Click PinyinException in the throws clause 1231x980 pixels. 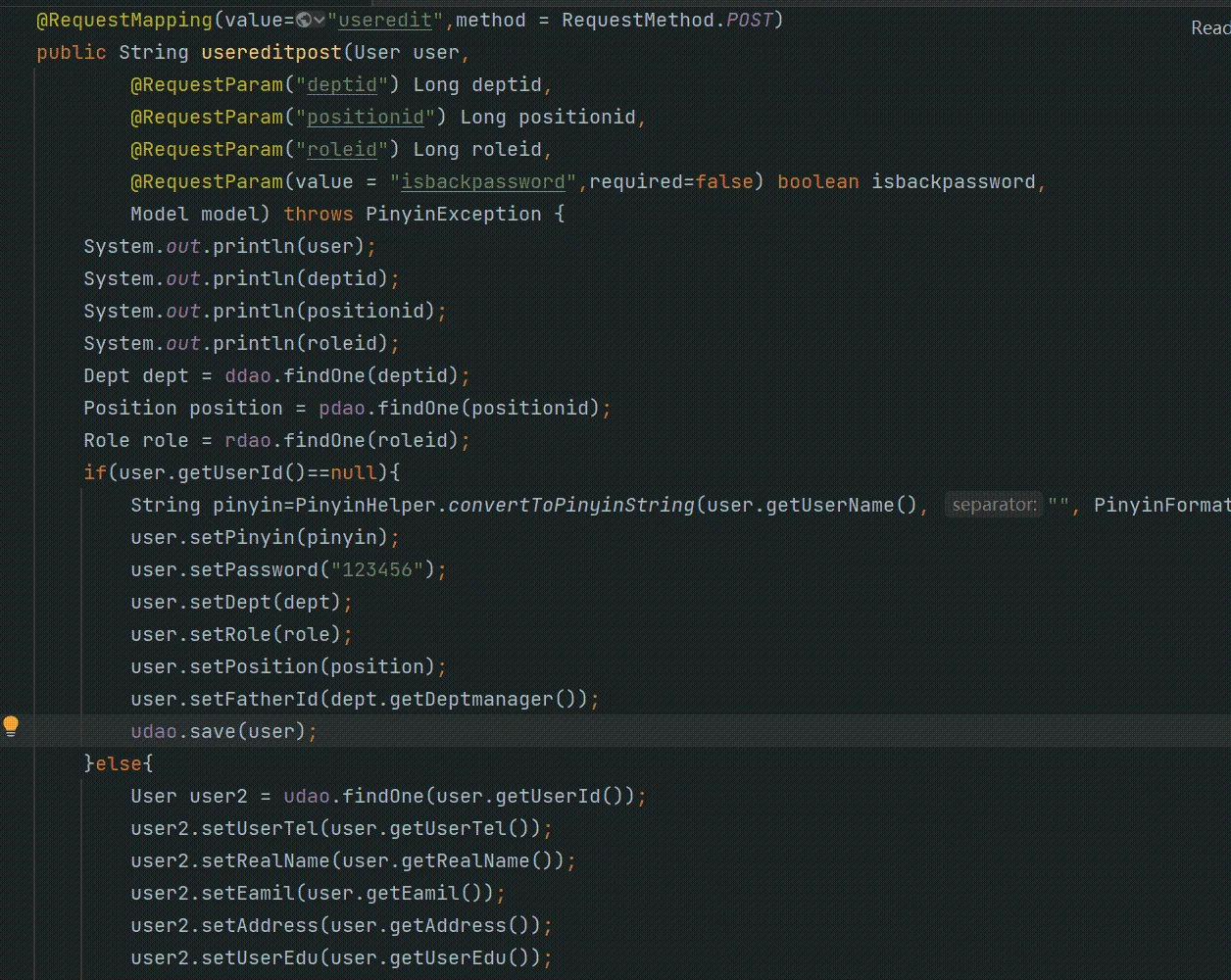453,215
